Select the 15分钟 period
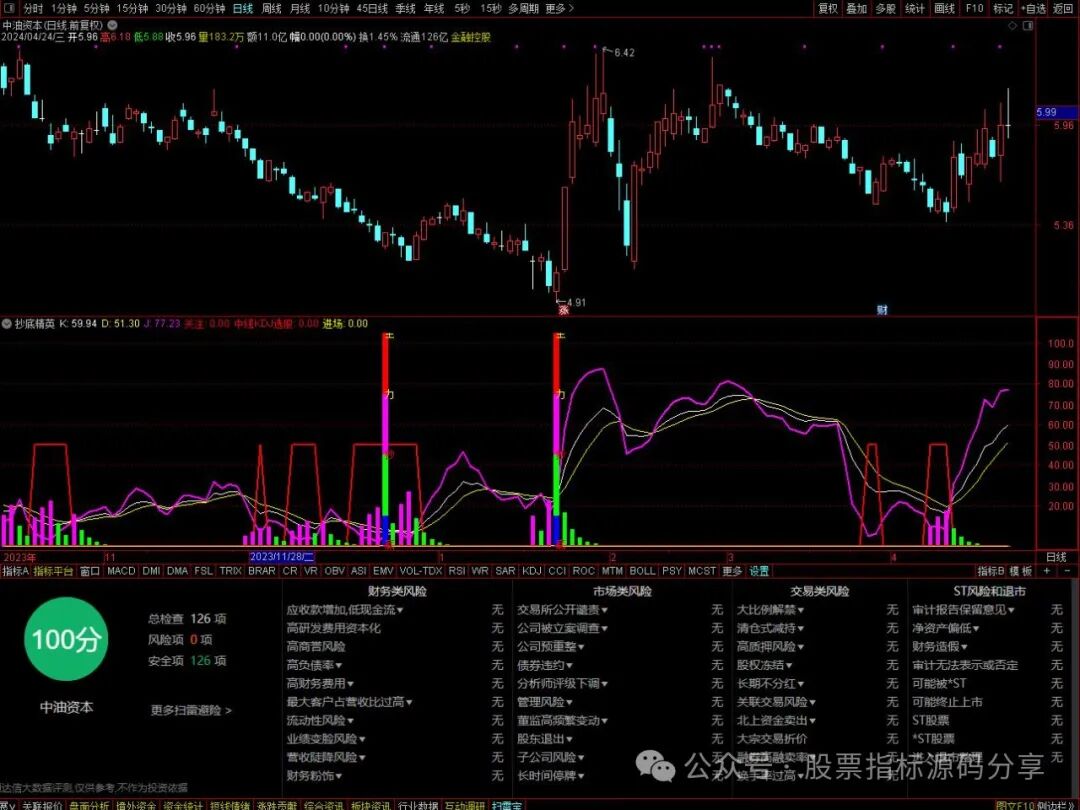The image size is (1080, 810). (132, 8)
